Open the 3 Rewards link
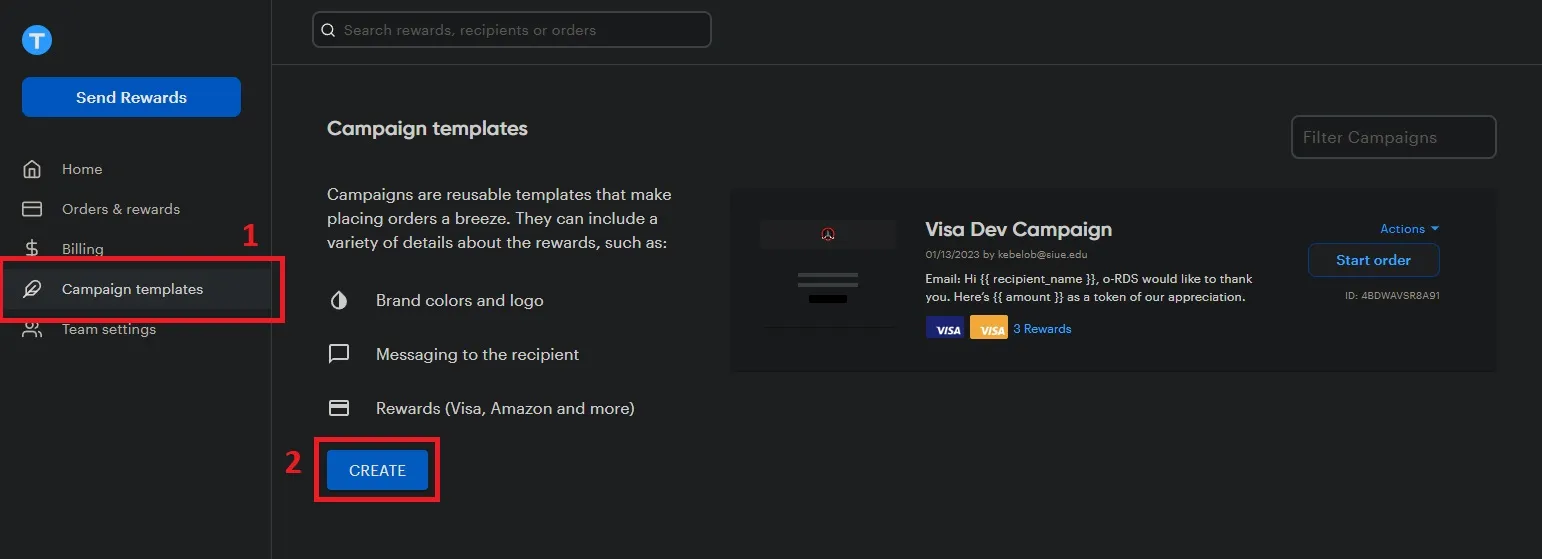Viewport: 1542px width, 559px height. click(x=1042, y=329)
